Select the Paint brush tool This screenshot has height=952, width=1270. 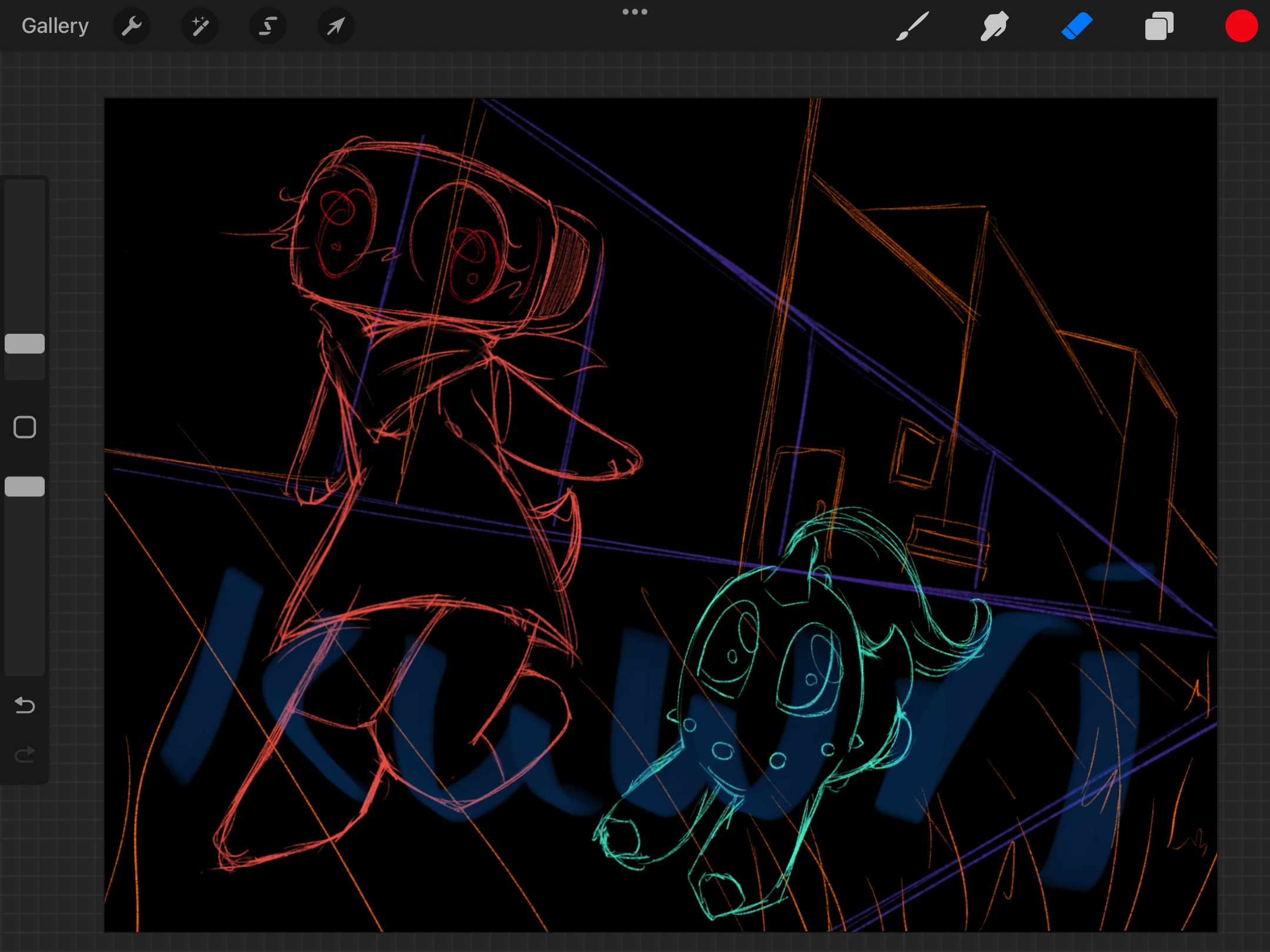912,26
